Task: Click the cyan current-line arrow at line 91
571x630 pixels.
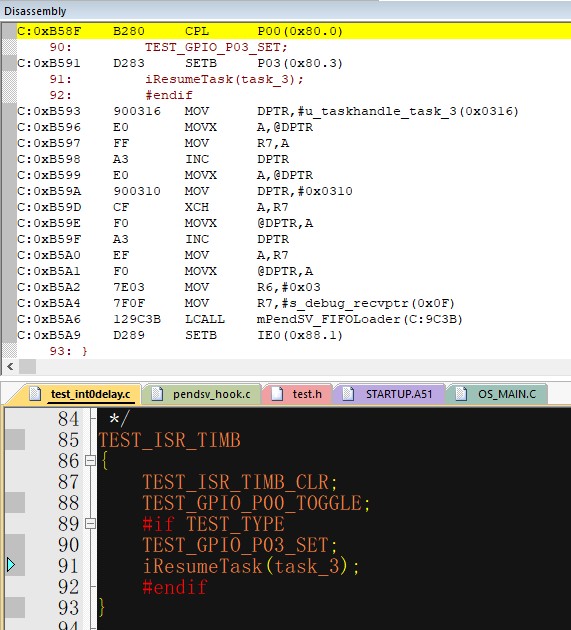Action: [11, 565]
